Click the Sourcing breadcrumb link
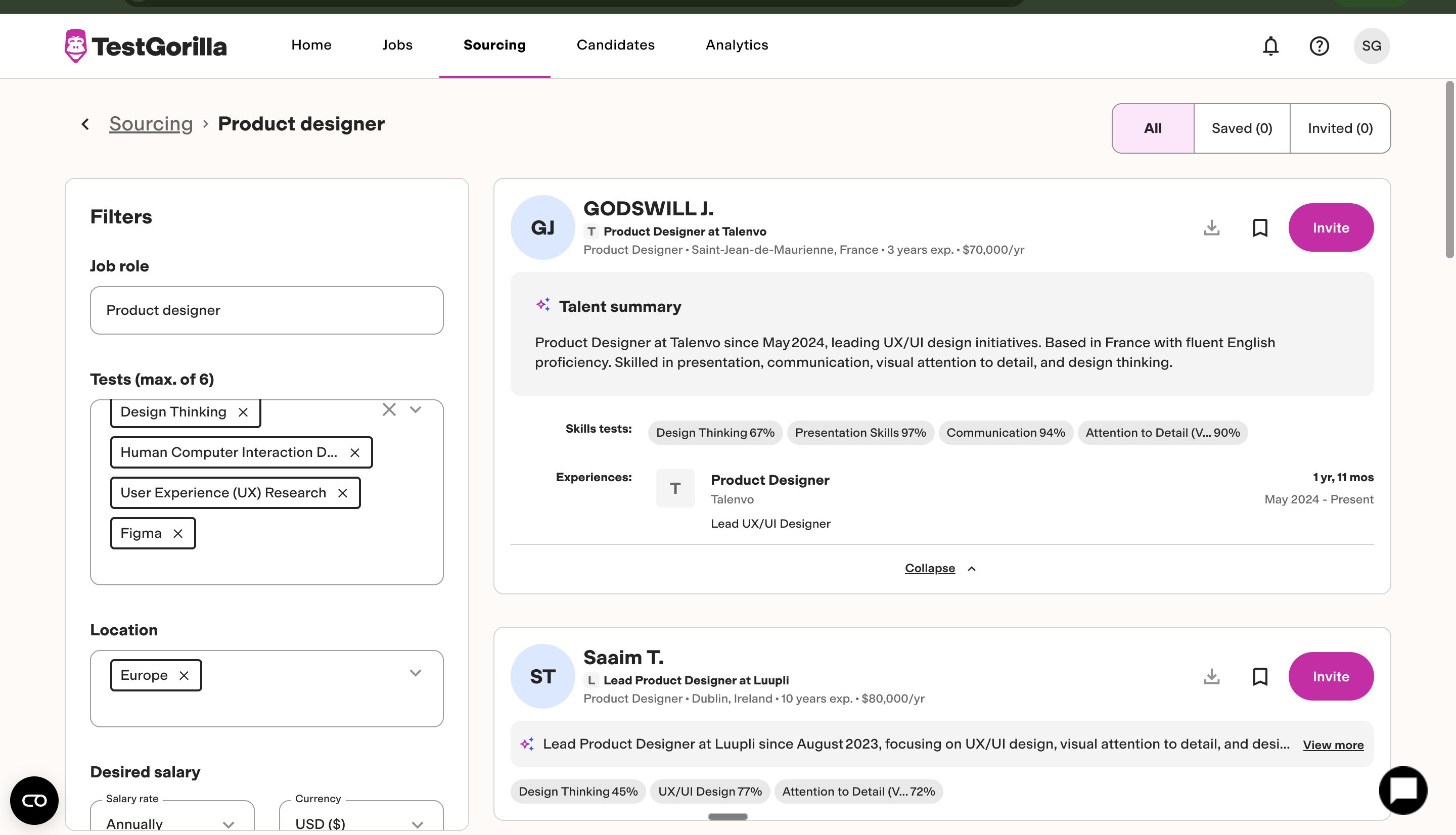Image resolution: width=1456 pixels, height=835 pixels. coord(151,124)
